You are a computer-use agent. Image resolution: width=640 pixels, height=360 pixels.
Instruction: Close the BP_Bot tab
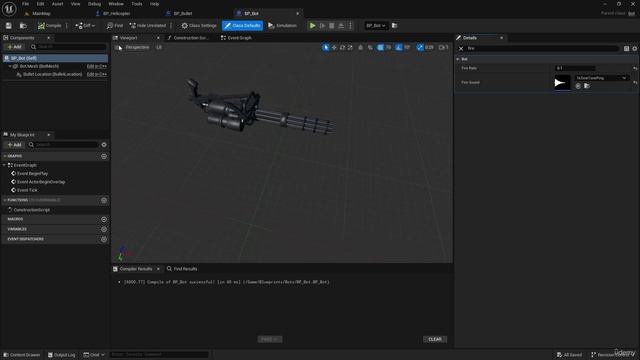click(297, 13)
